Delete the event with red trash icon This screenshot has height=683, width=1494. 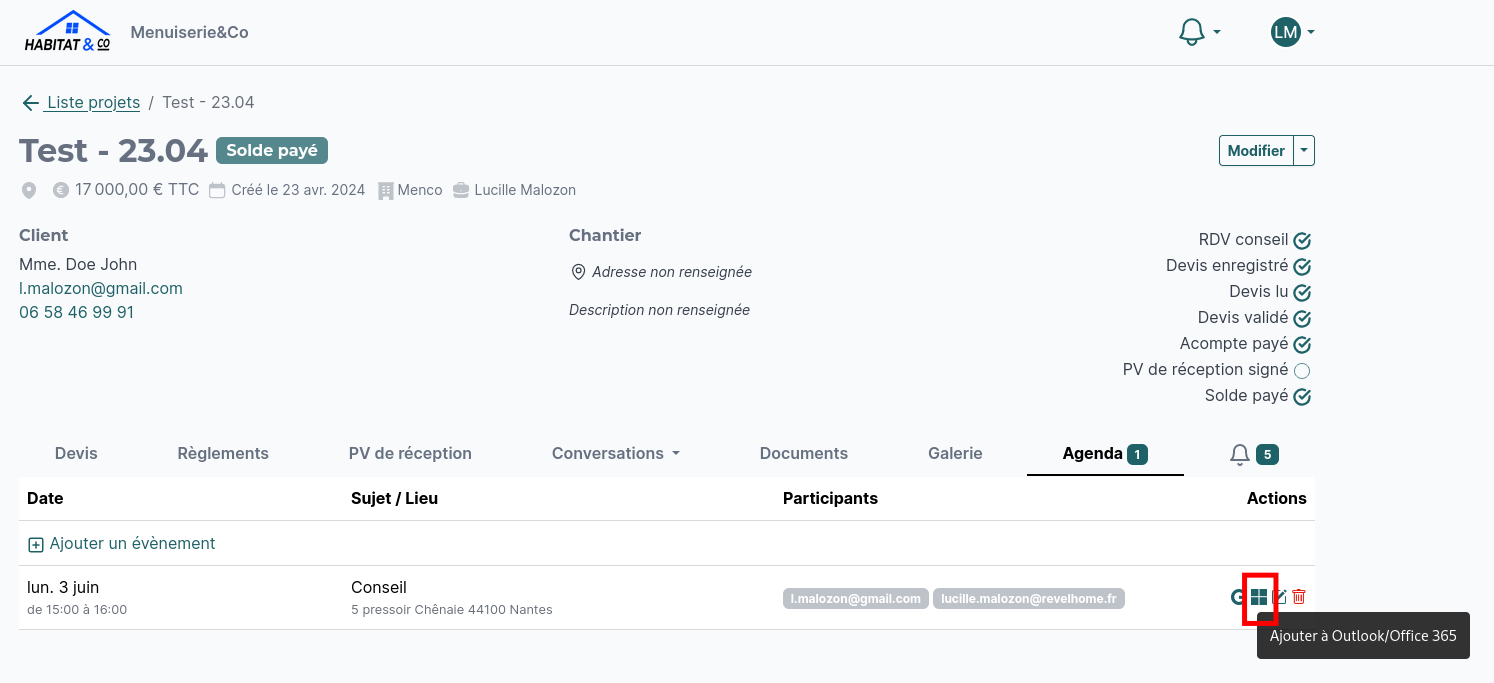click(x=1299, y=597)
